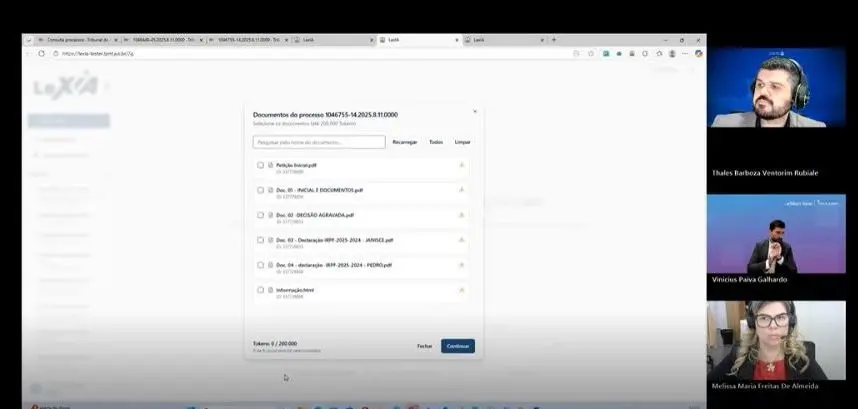Download the IRPF JANISEE declaration file

point(461,240)
